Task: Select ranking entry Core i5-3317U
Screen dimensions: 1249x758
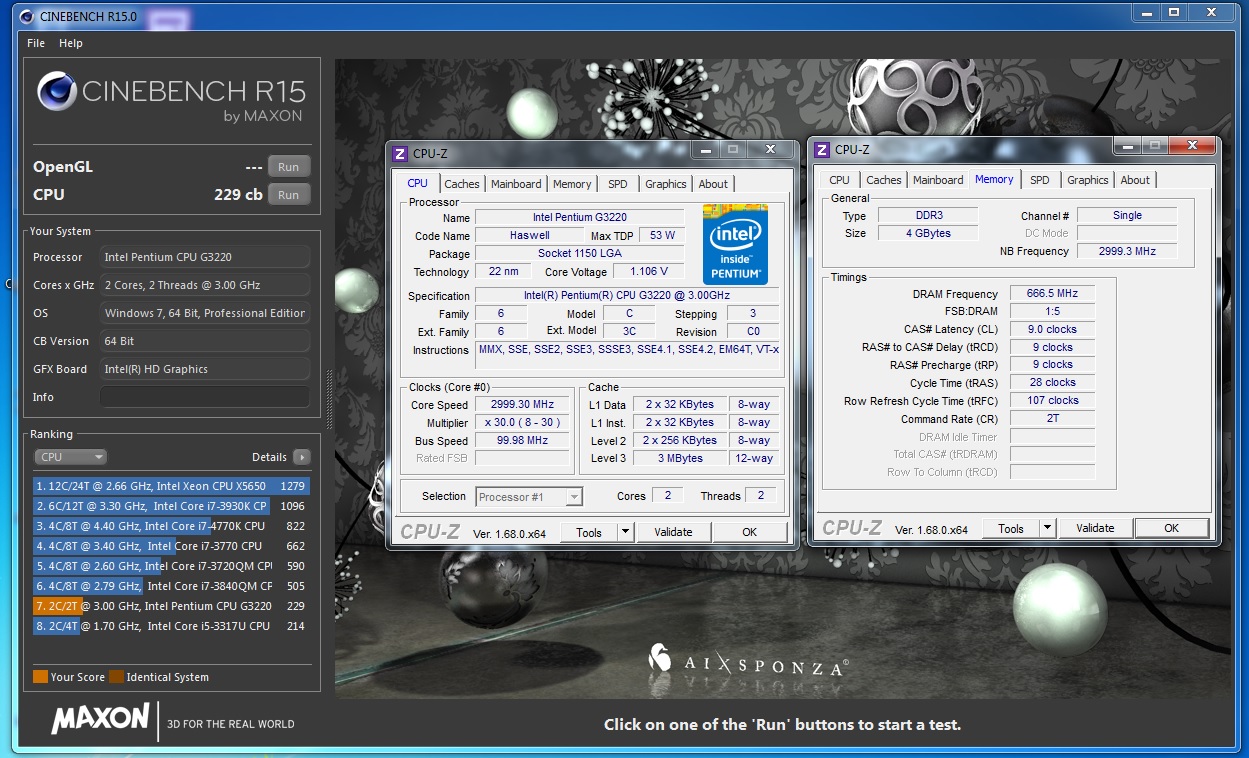Action: (x=171, y=626)
